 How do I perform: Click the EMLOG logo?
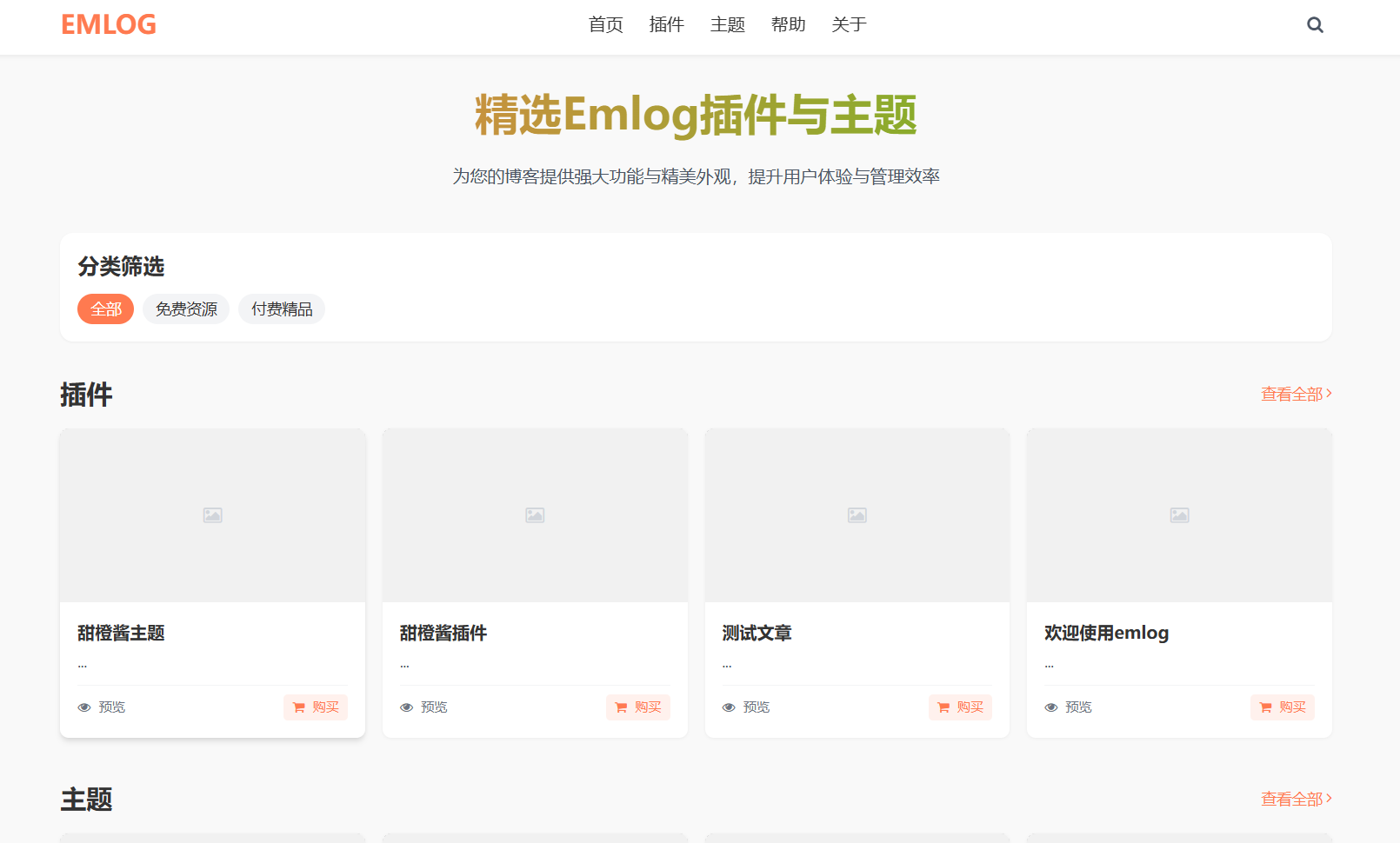(109, 25)
